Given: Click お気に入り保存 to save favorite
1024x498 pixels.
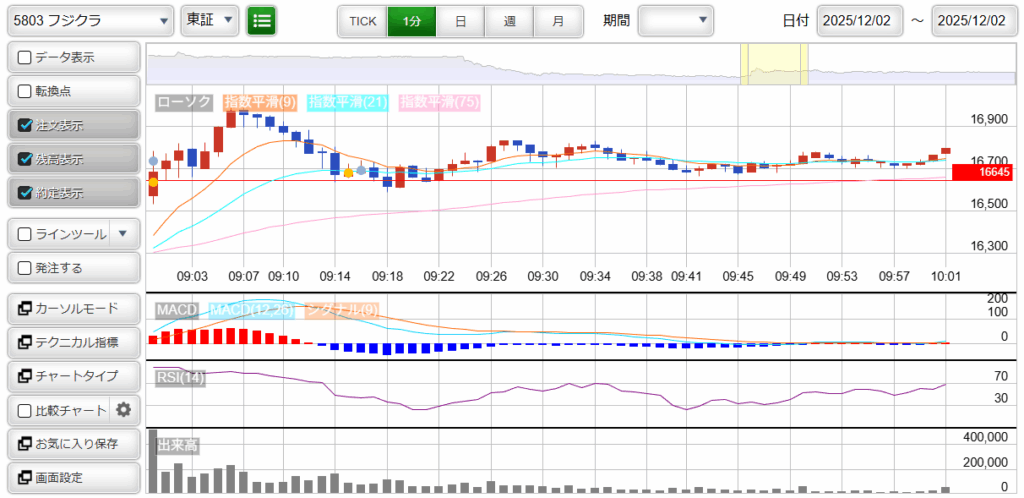Looking at the screenshot, I should (x=73, y=444).
